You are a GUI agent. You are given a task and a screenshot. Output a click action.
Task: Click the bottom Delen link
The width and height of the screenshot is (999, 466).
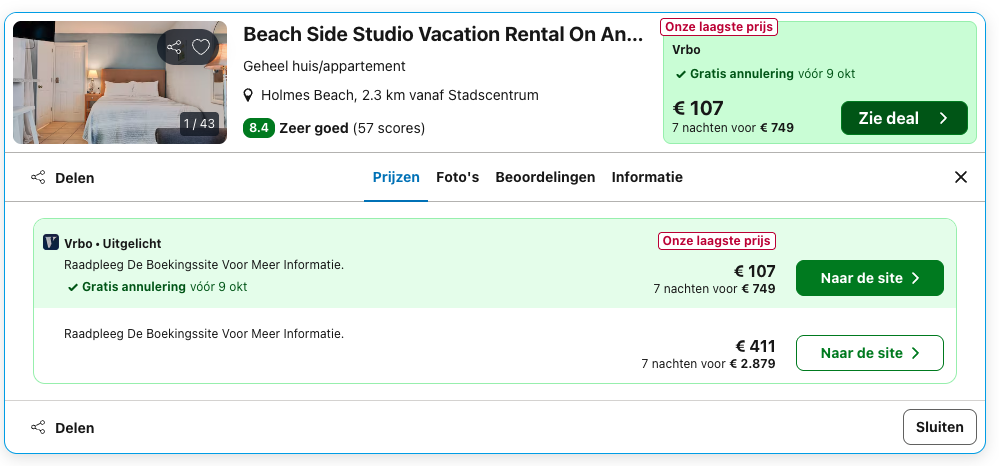click(x=75, y=428)
